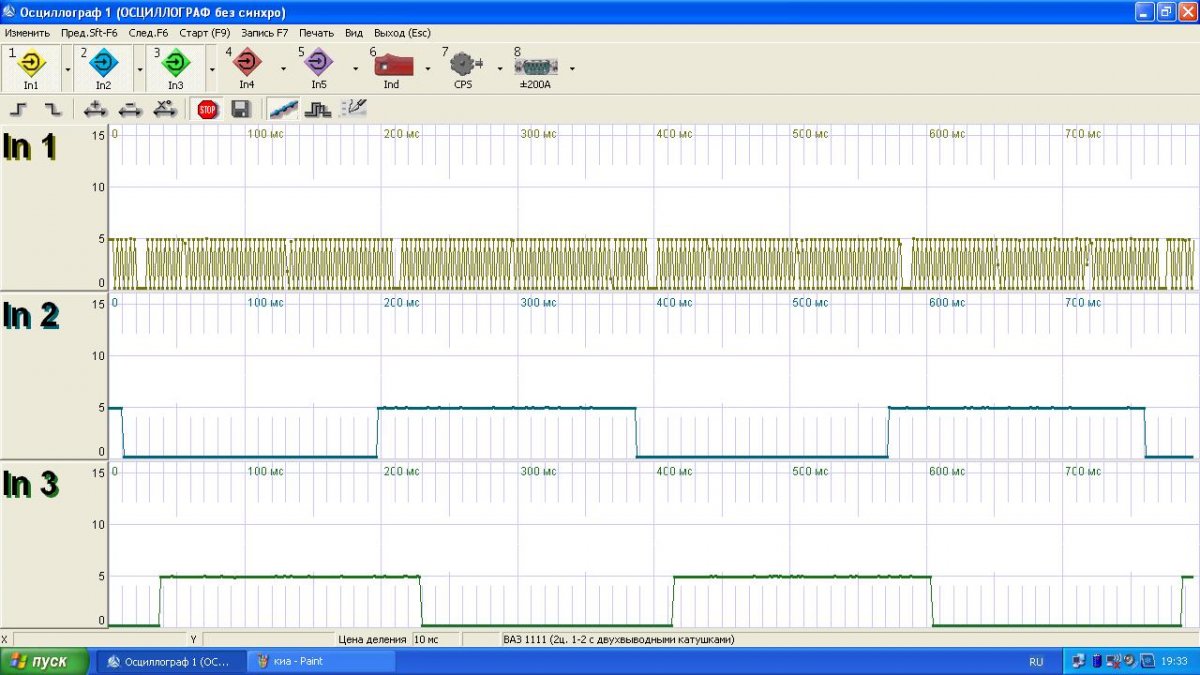1200x675 pixels.
Task: Click the expand time scale icon
Action: tap(97, 109)
